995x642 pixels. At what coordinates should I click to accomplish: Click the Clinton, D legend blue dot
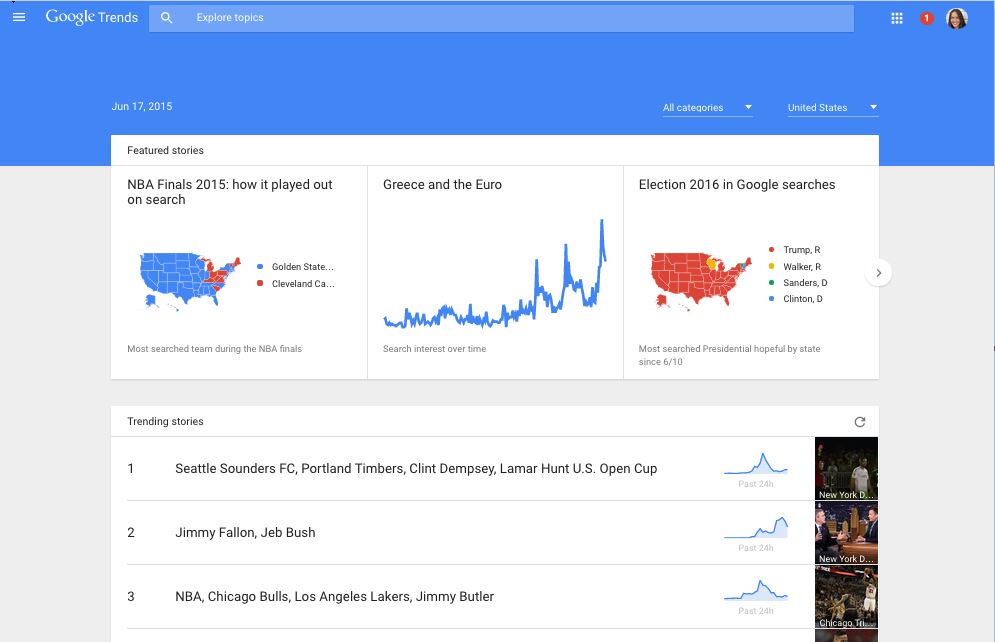point(771,299)
